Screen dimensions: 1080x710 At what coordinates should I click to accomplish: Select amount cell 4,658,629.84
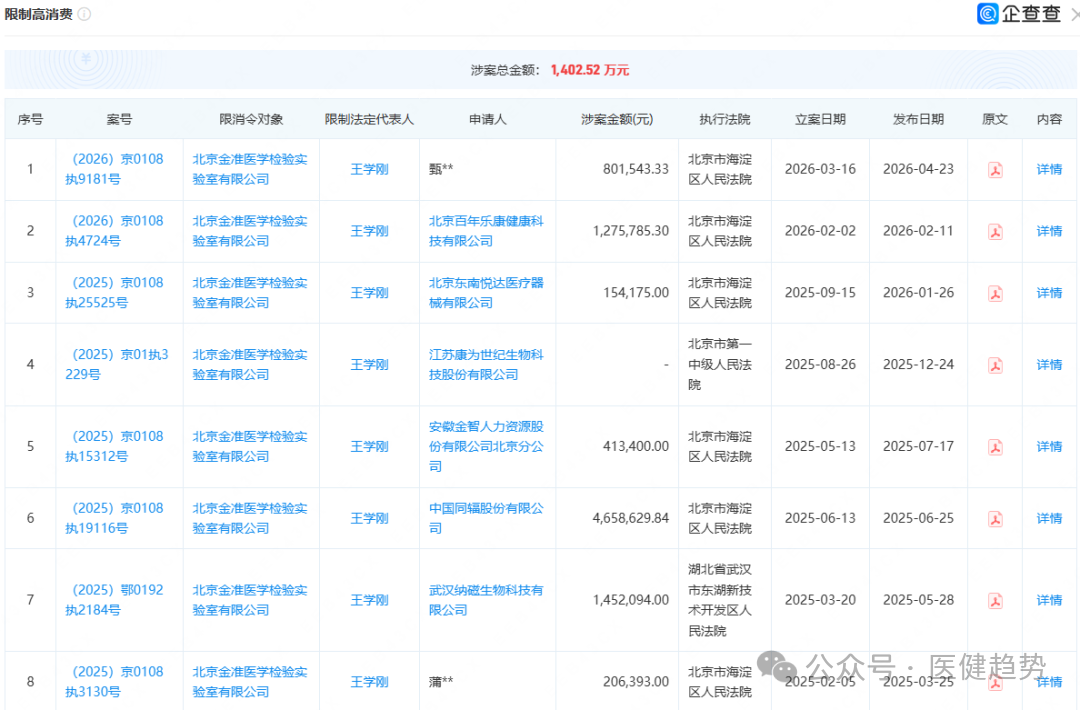pyautogui.click(x=630, y=519)
